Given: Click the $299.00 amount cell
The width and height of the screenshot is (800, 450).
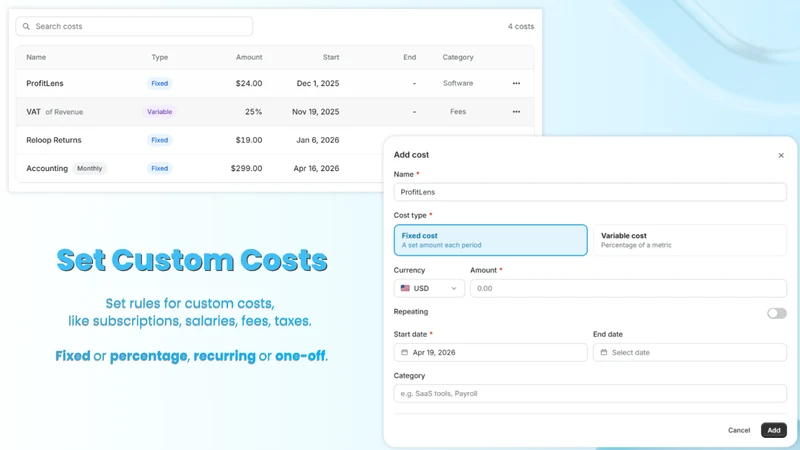Looking at the screenshot, I should (246, 168).
